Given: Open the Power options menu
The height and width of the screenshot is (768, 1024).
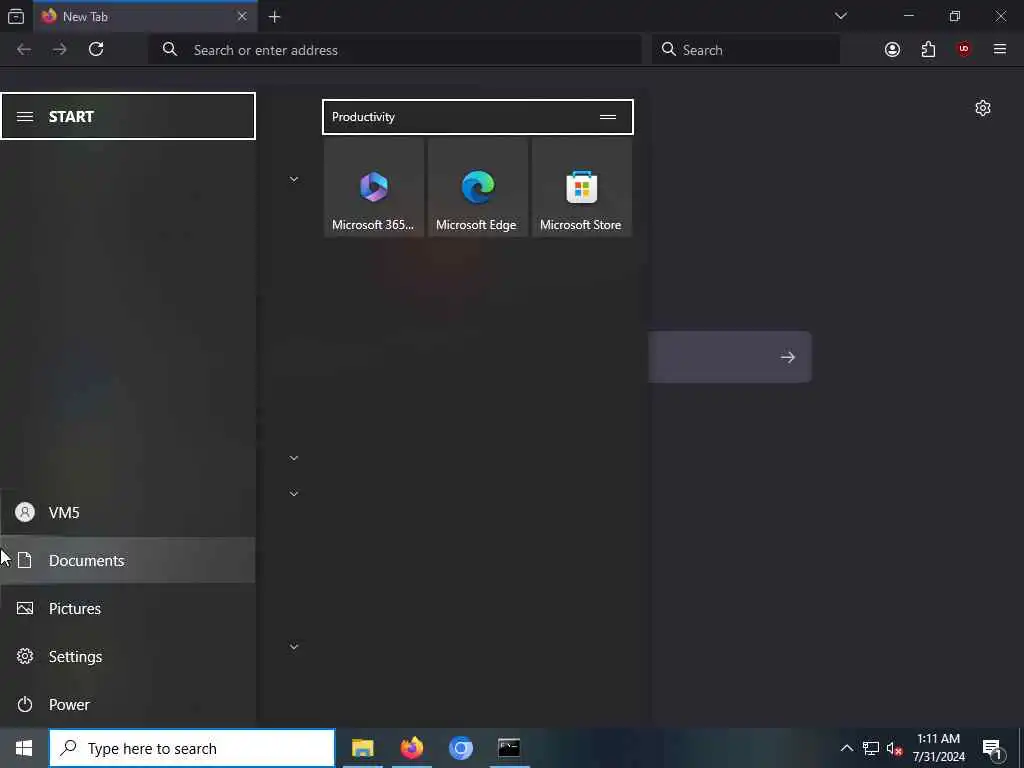Looking at the screenshot, I should (127, 705).
